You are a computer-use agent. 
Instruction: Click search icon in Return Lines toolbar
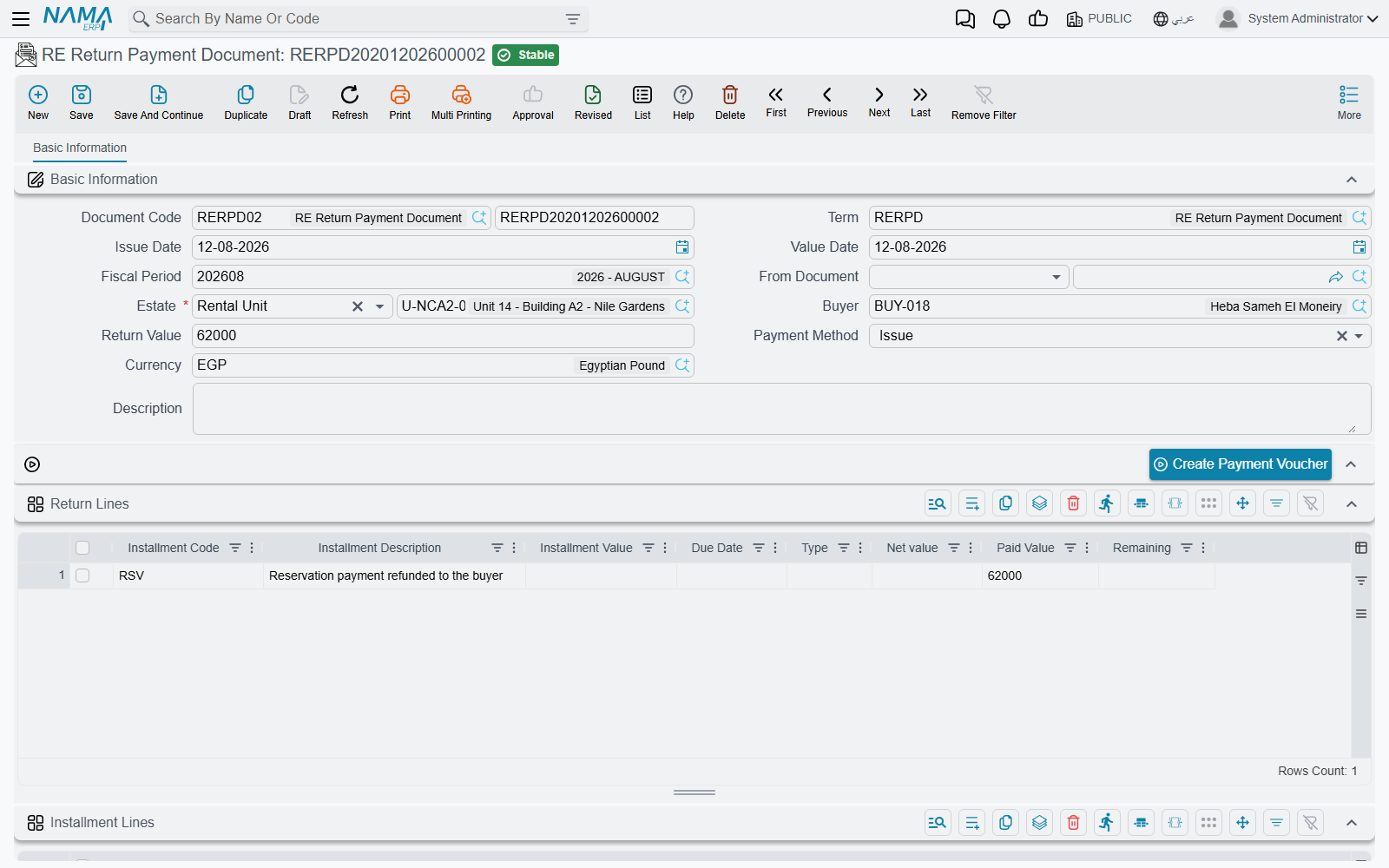tap(938, 503)
